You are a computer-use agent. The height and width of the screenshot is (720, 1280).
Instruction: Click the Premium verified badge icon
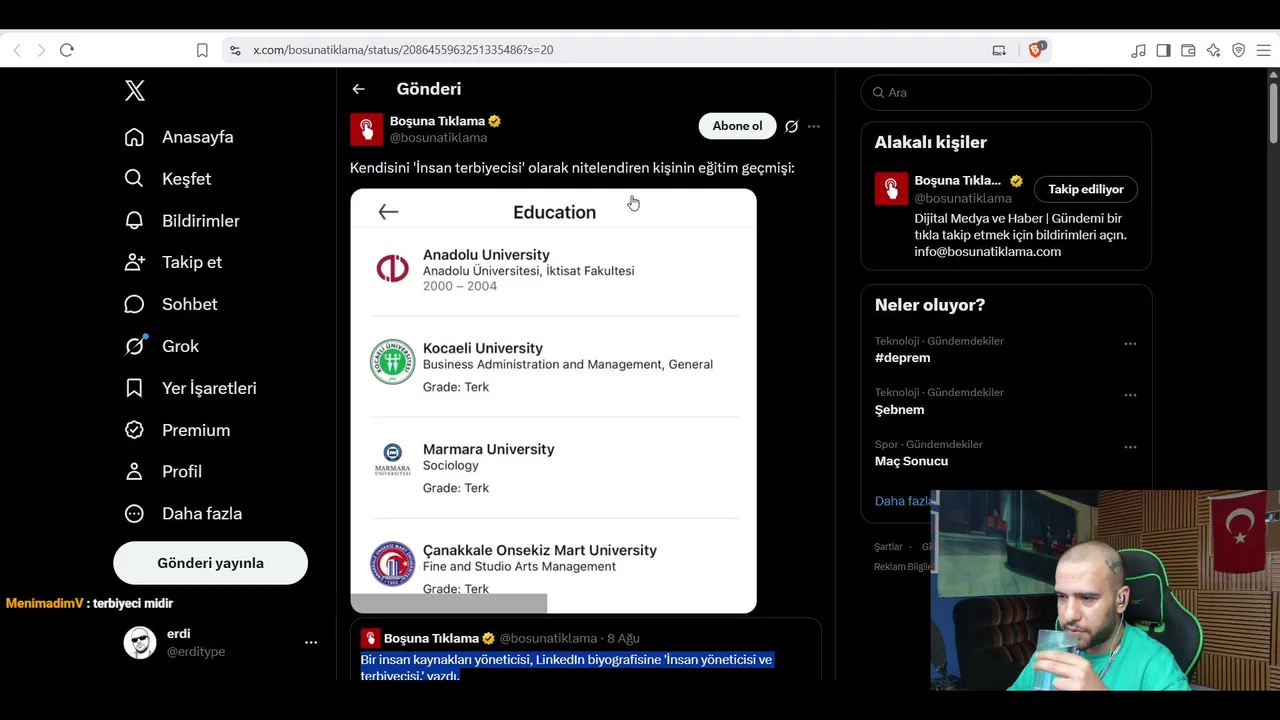(x=134, y=430)
